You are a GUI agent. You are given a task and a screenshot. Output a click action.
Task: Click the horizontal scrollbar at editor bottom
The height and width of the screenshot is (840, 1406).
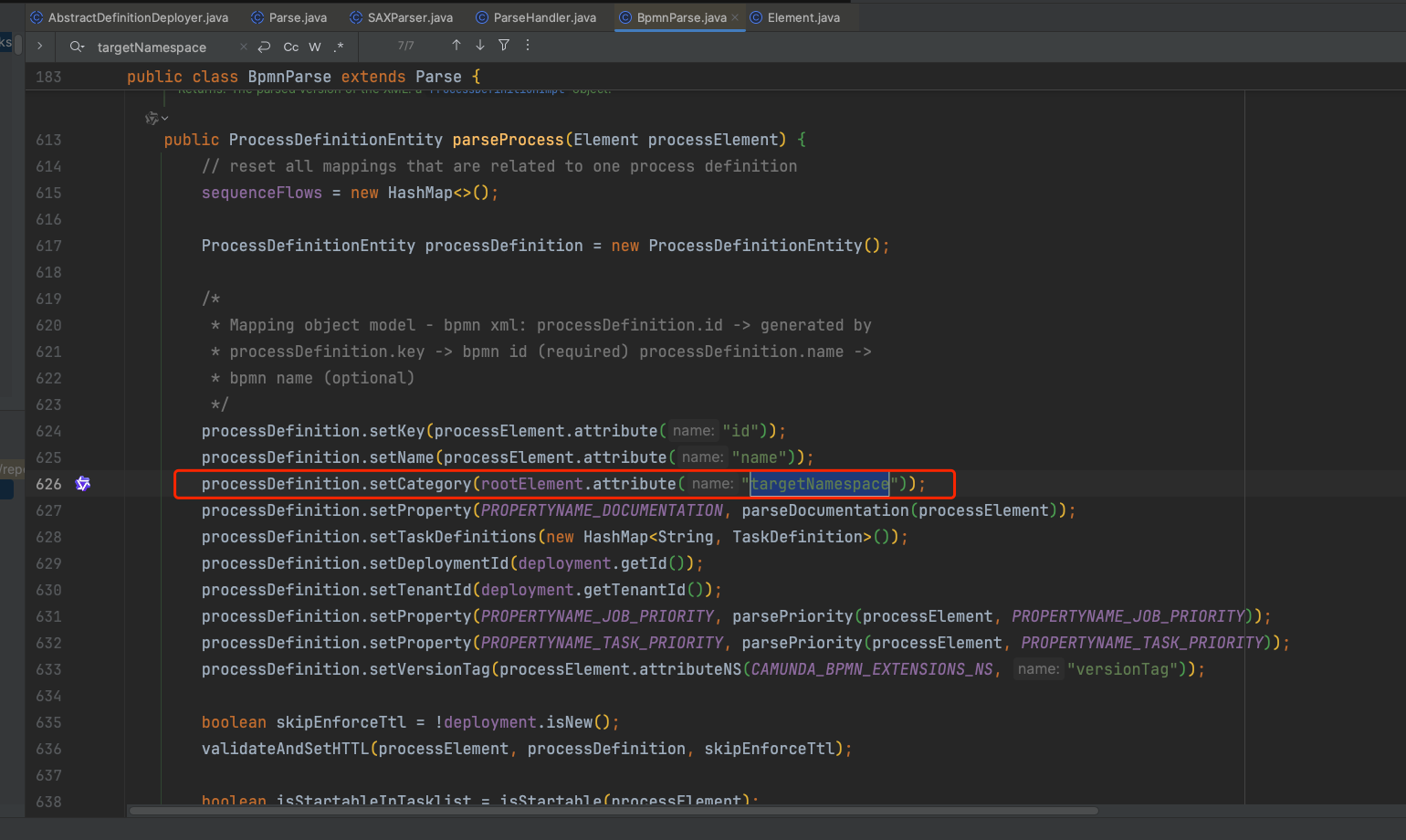(612, 811)
